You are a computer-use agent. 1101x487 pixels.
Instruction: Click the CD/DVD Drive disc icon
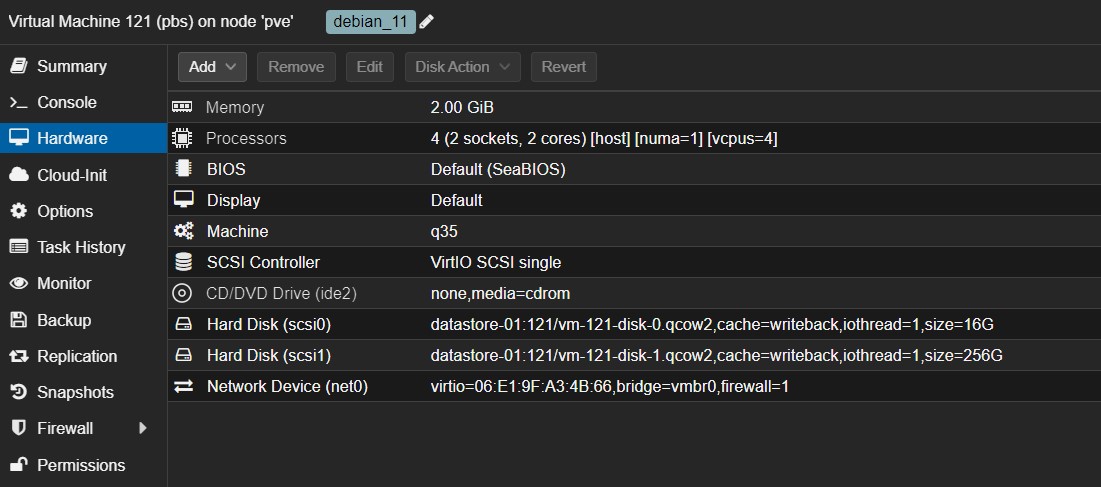[x=182, y=294]
